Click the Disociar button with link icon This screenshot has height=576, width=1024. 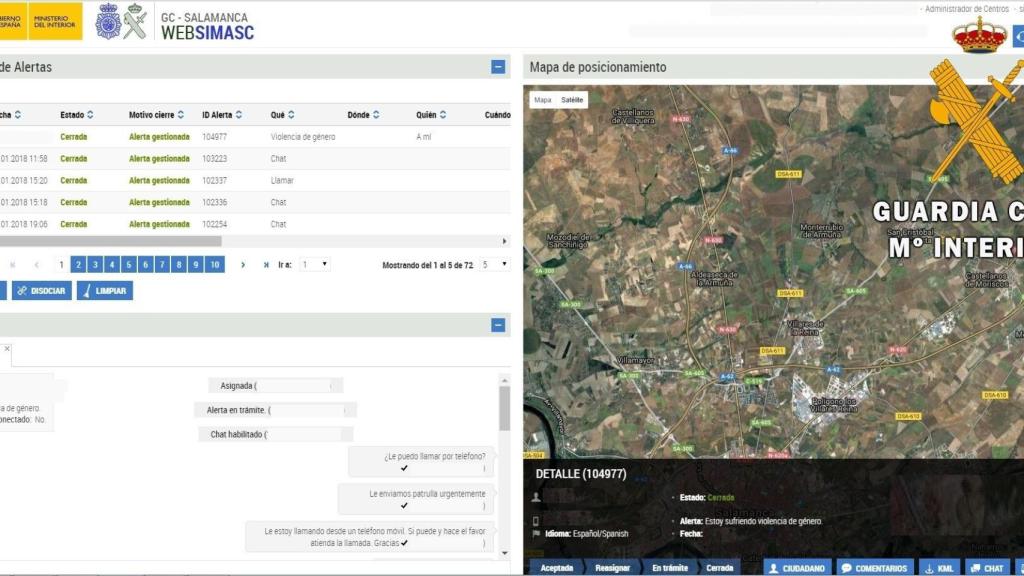(x=41, y=291)
